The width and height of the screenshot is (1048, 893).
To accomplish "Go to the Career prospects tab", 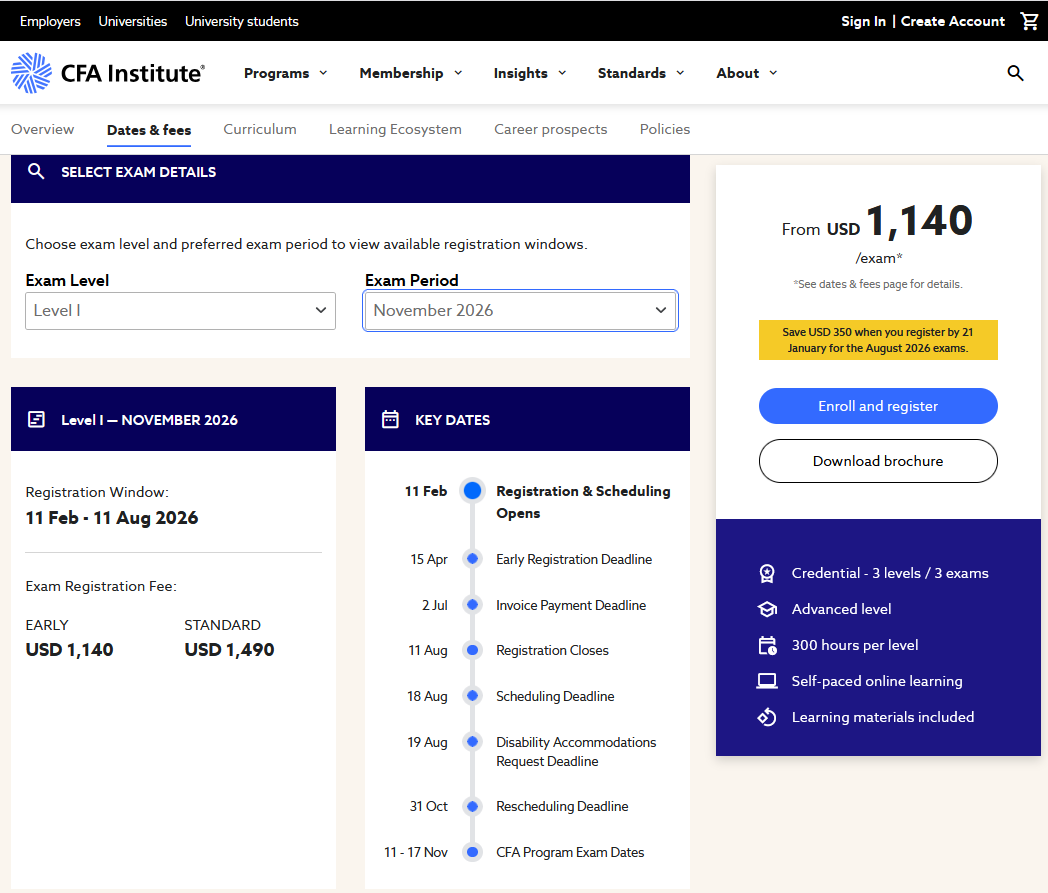I will tap(550, 129).
